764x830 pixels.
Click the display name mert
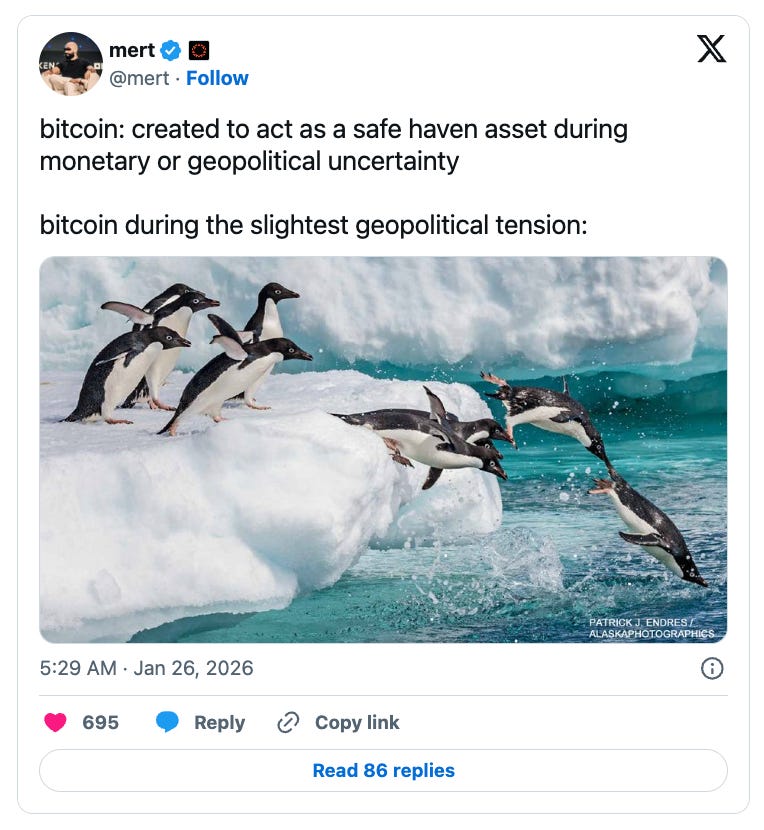pos(132,50)
